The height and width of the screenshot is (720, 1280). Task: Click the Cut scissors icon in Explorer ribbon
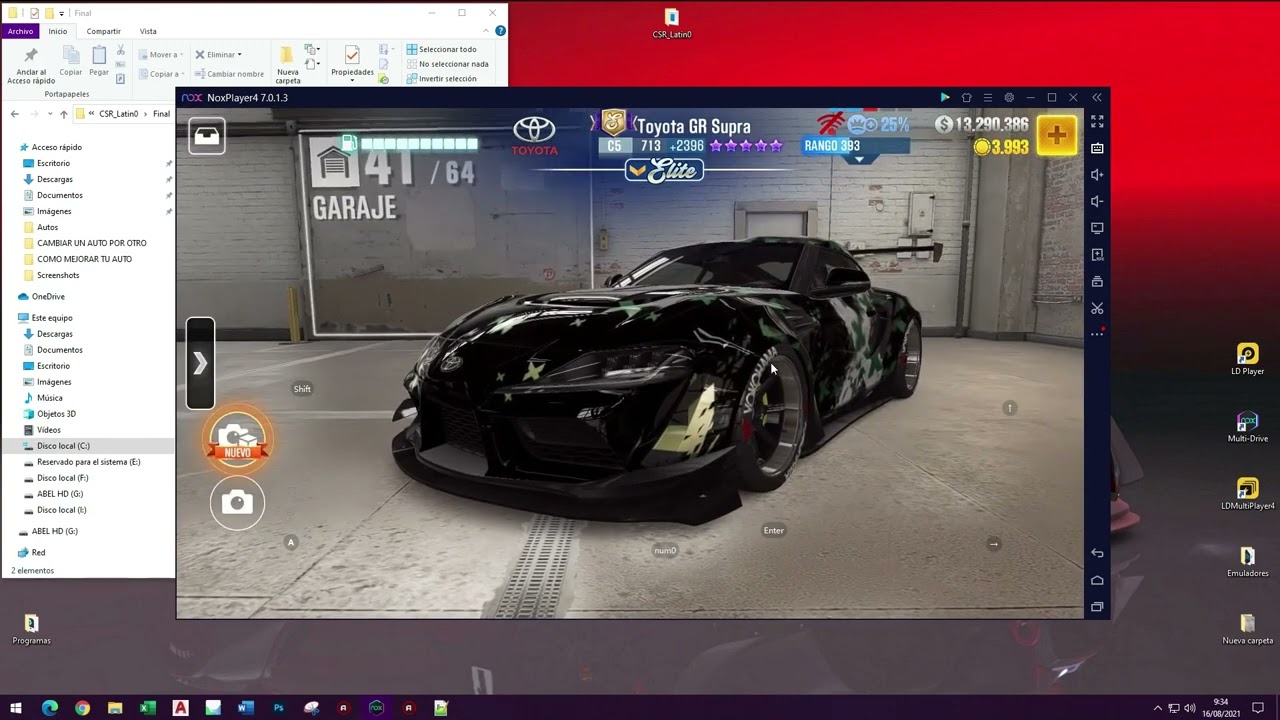[120, 50]
